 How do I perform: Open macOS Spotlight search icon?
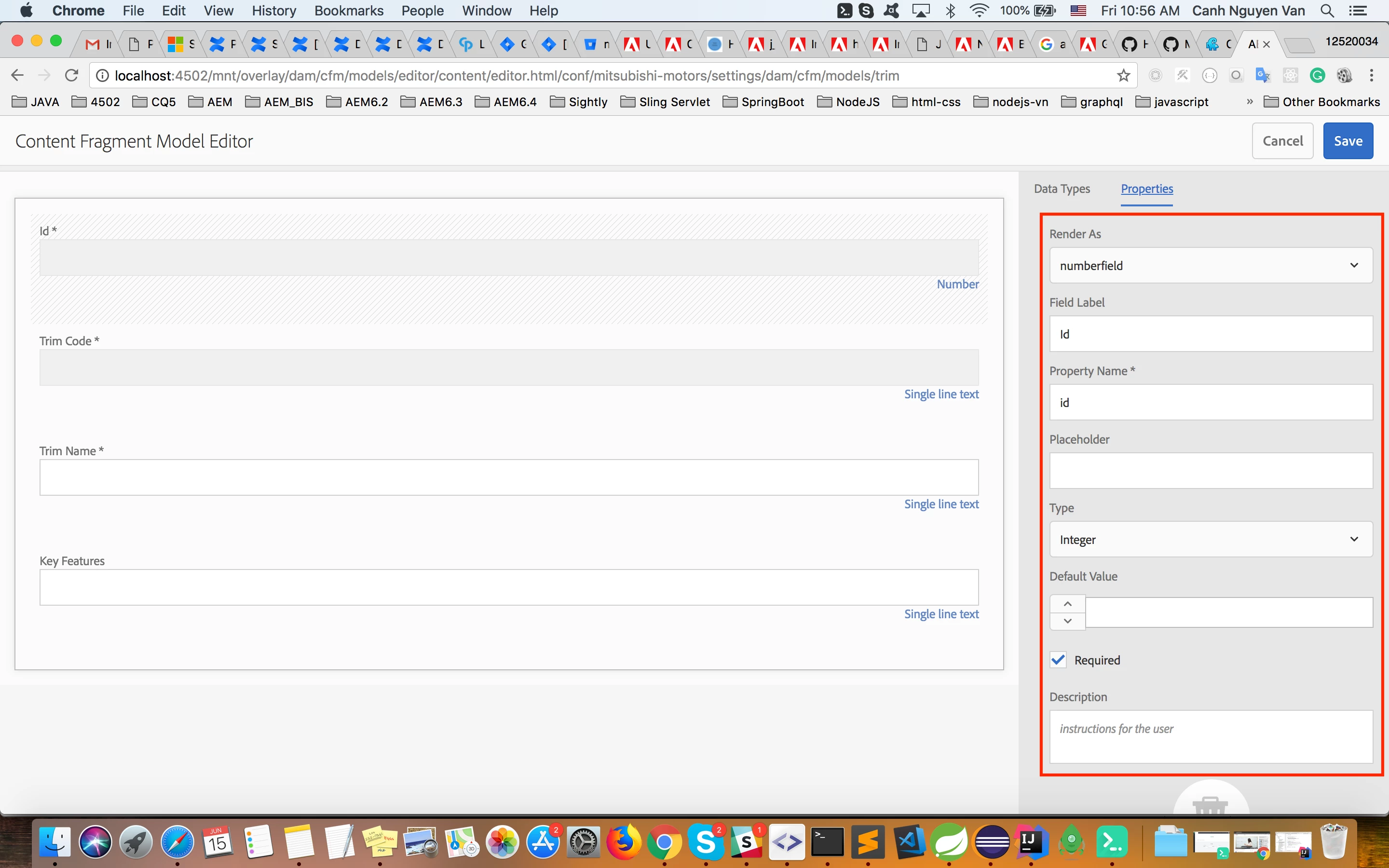pos(1327,11)
